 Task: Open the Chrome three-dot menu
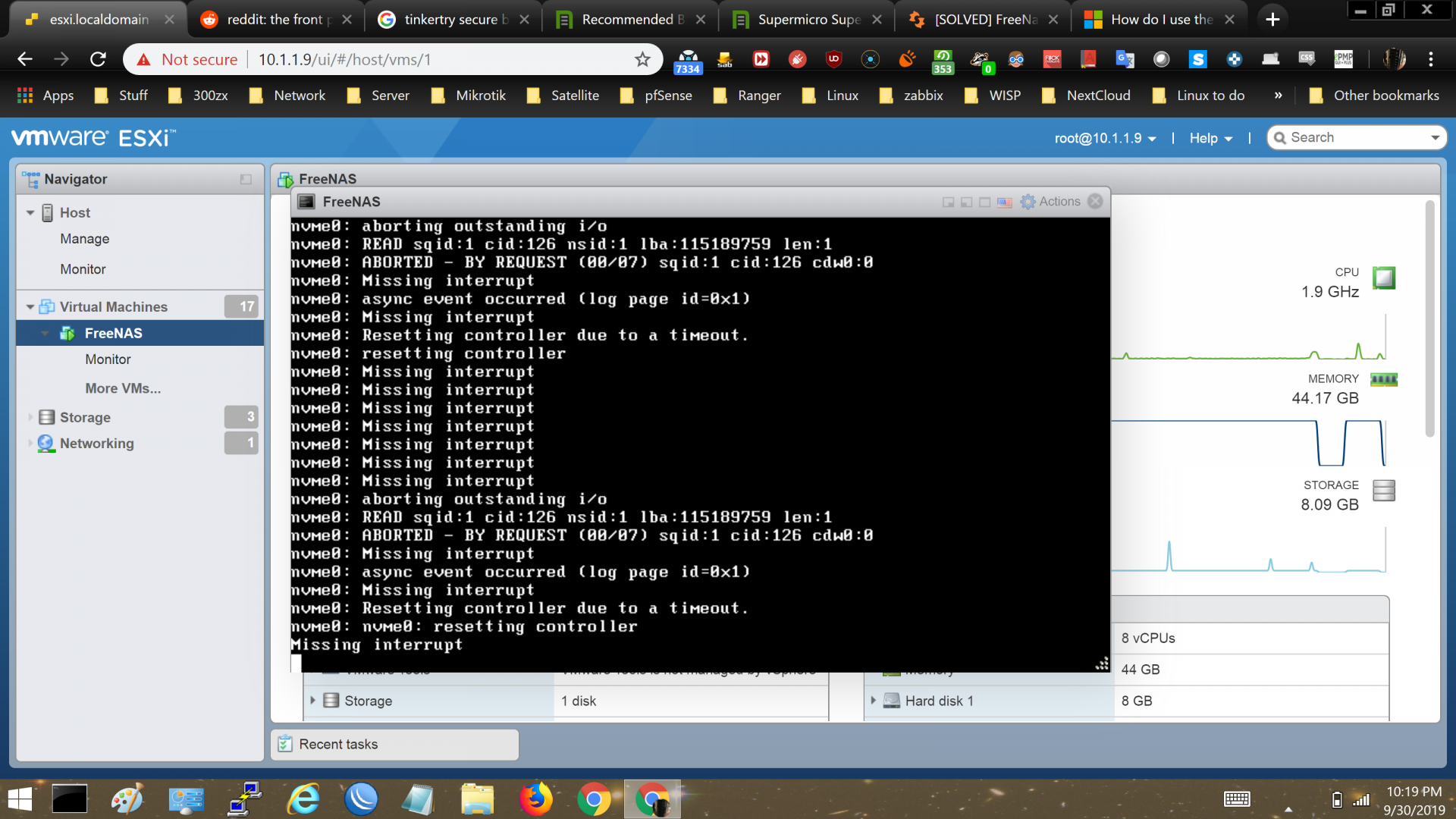[x=1431, y=59]
